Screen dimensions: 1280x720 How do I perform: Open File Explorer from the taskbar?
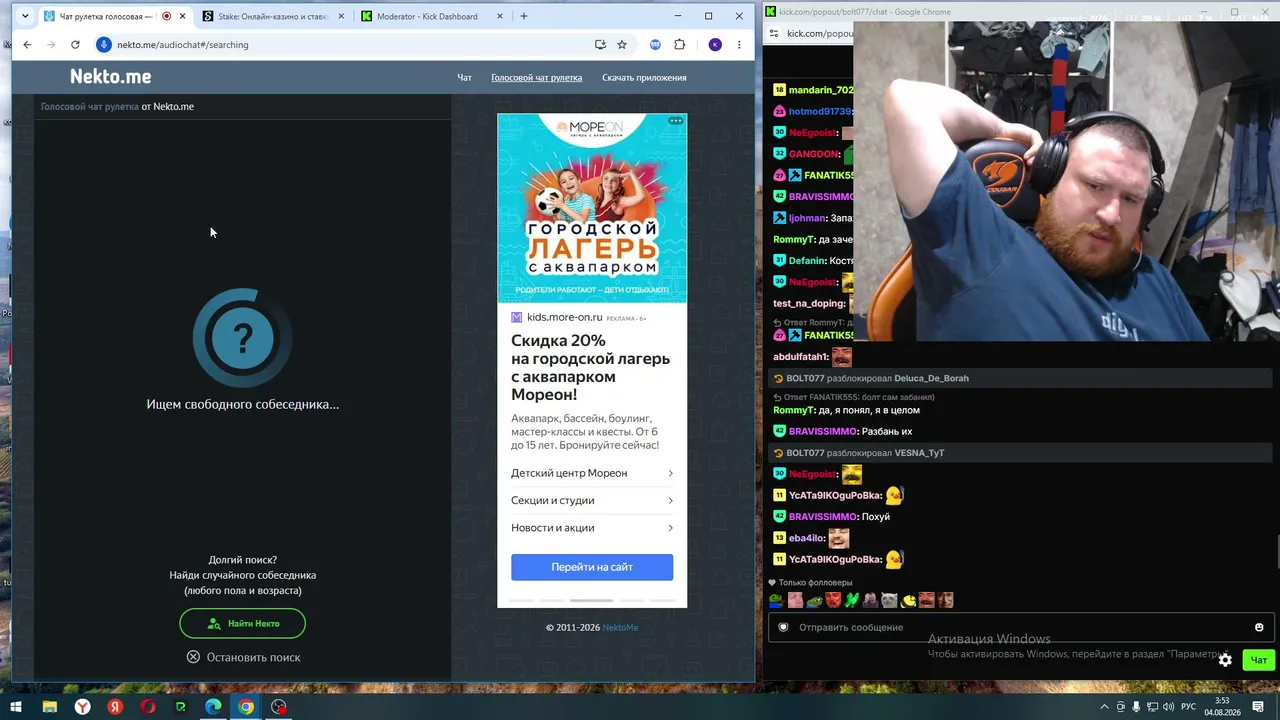tap(49, 707)
